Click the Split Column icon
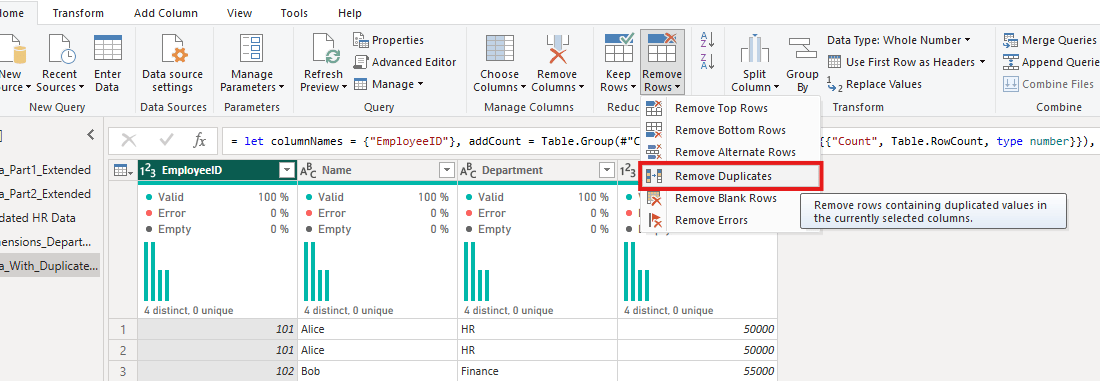 (755, 49)
